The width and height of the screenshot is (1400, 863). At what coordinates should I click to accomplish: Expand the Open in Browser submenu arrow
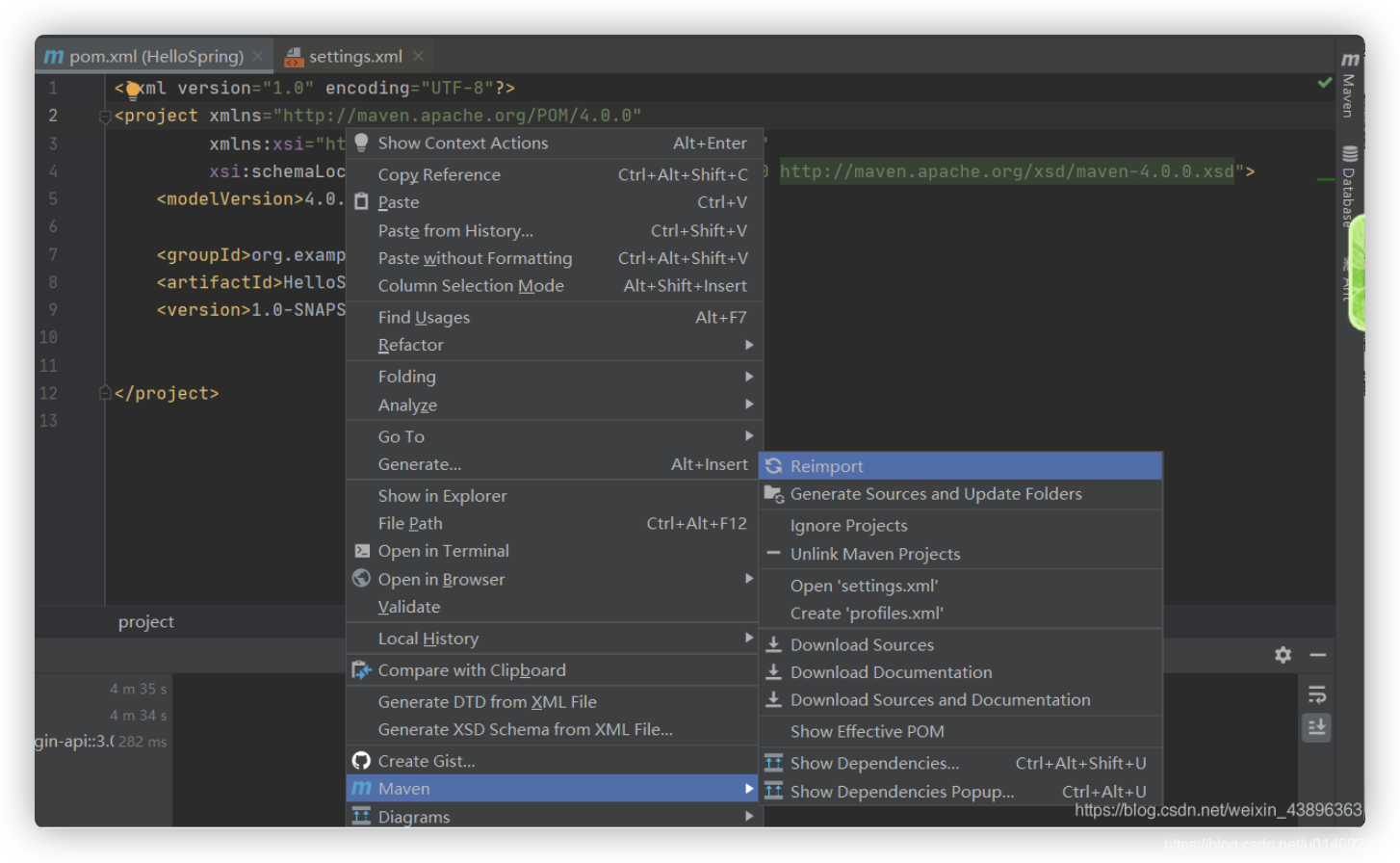749,579
